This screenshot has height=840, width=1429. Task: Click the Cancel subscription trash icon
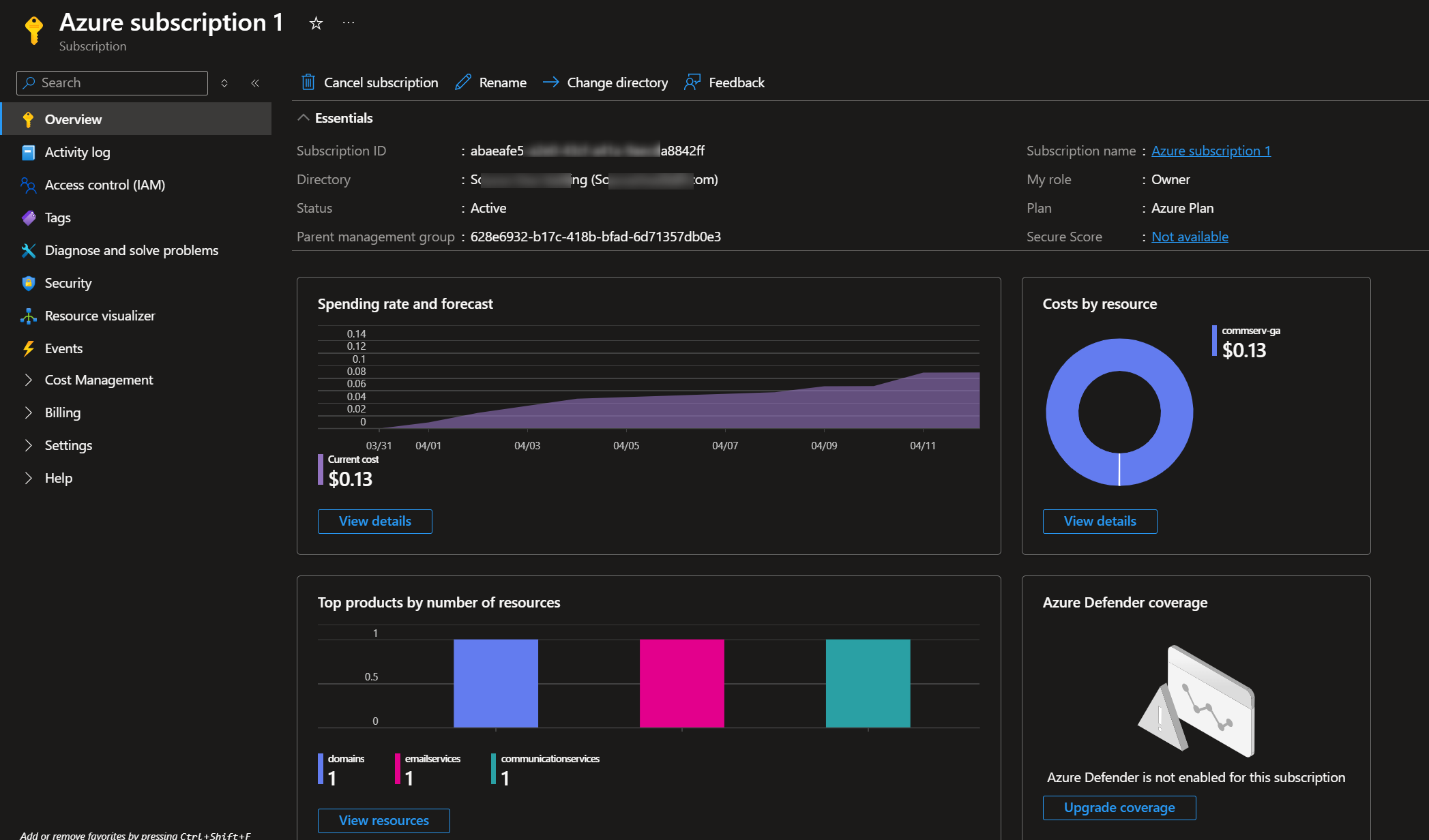[308, 82]
